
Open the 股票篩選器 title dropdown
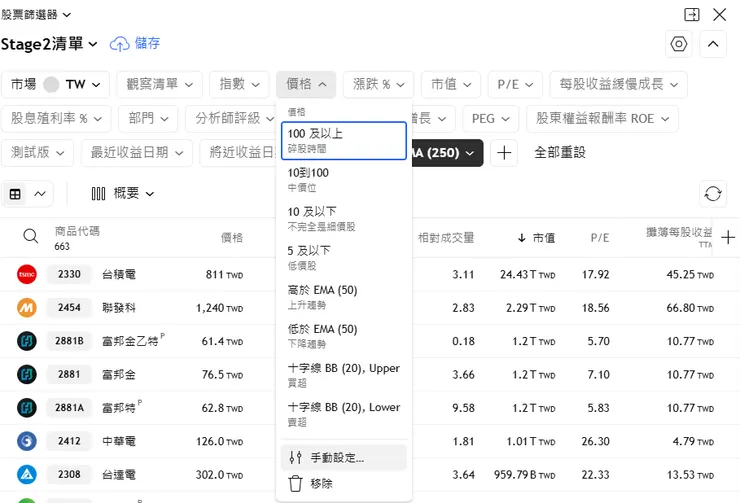[36, 15]
